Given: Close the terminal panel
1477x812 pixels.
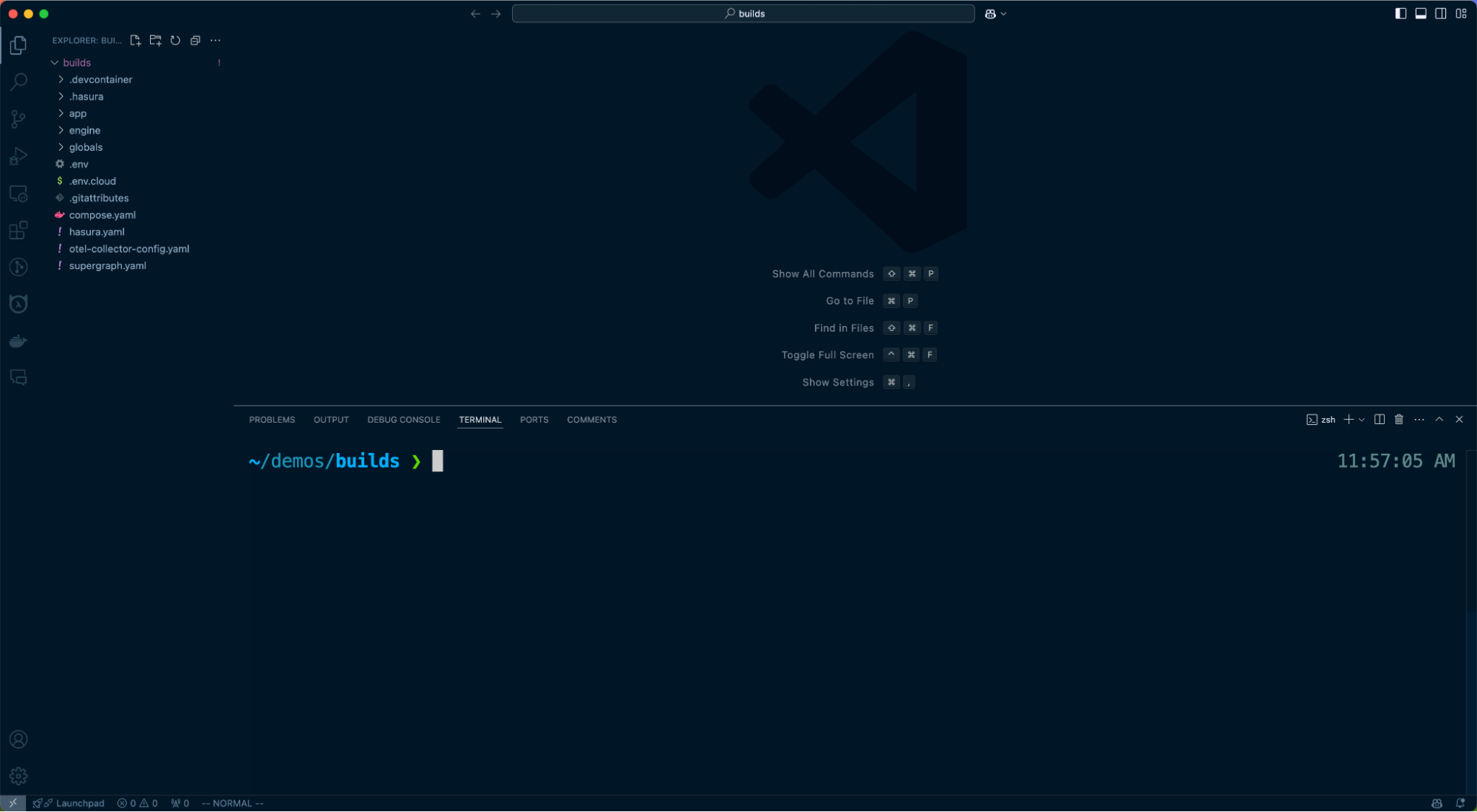Looking at the screenshot, I should (1459, 420).
